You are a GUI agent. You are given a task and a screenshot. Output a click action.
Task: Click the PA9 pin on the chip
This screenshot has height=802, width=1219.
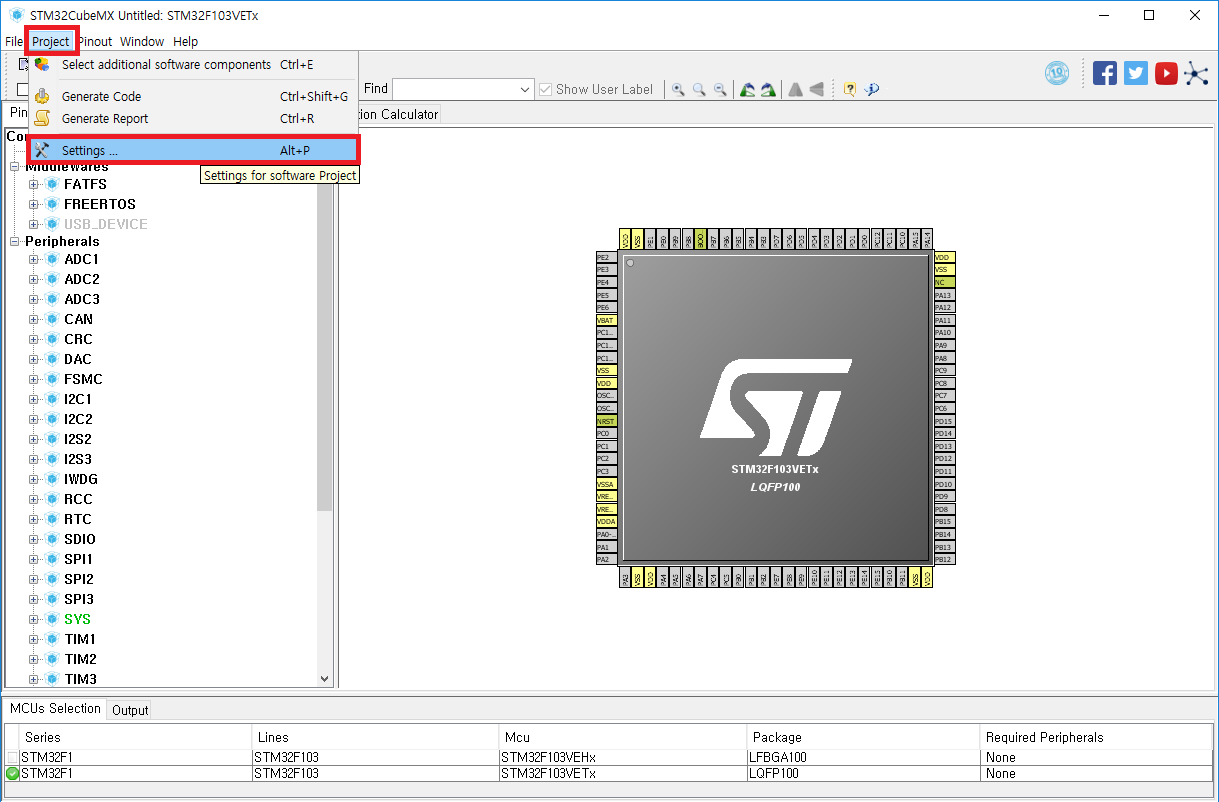945,345
